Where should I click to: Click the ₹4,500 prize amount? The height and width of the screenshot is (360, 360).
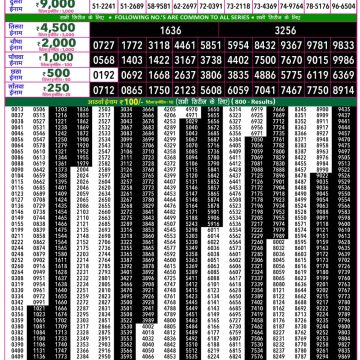tap(56, 28)
